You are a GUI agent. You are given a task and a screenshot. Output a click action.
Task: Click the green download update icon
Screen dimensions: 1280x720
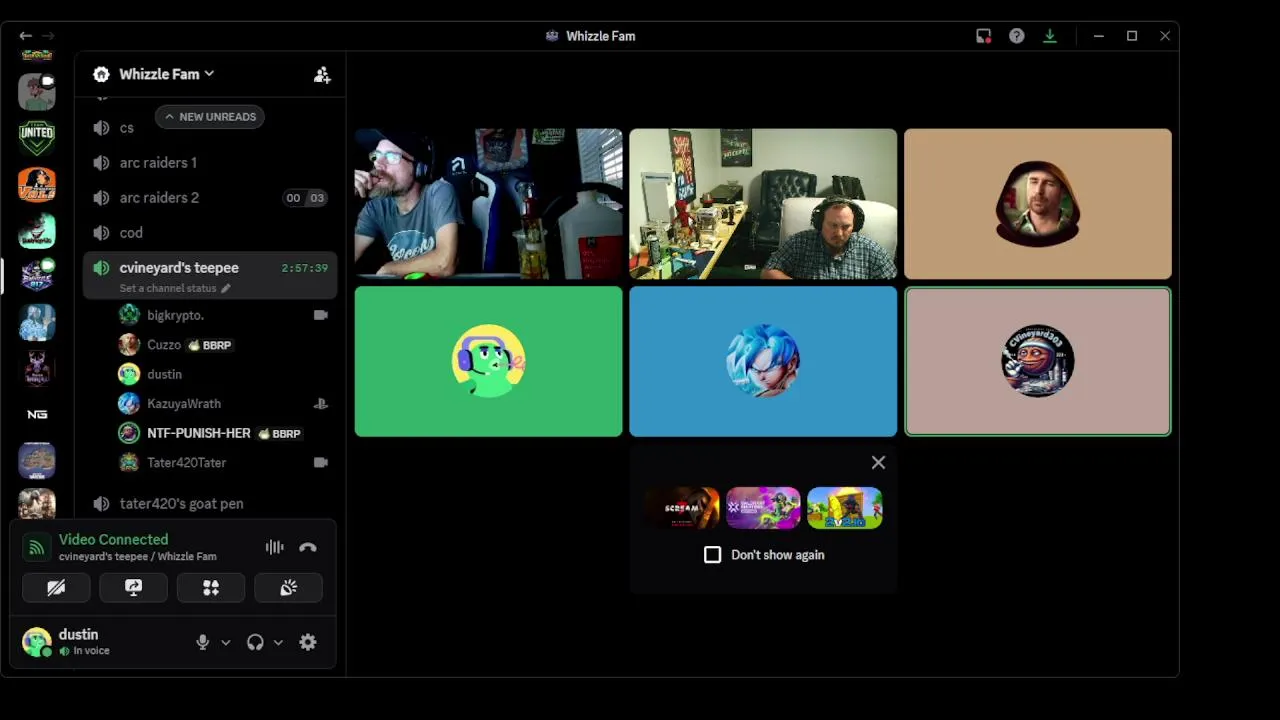1050,36
